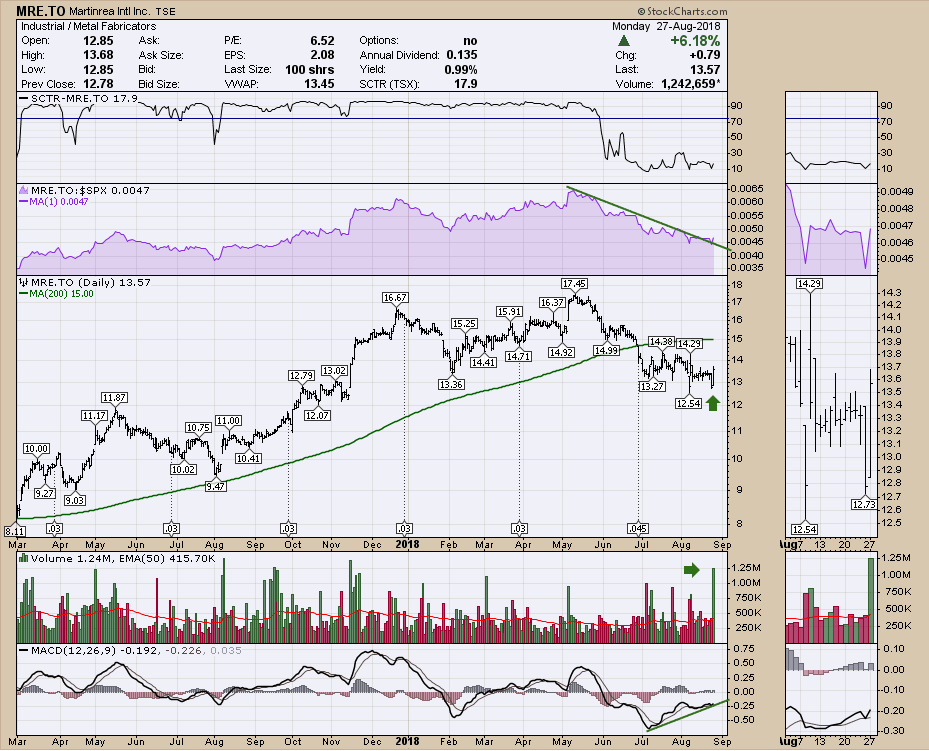This screenshot has height=751, width=929.
Task: Select the Yield value 0.99%
Action: [460, 69]
